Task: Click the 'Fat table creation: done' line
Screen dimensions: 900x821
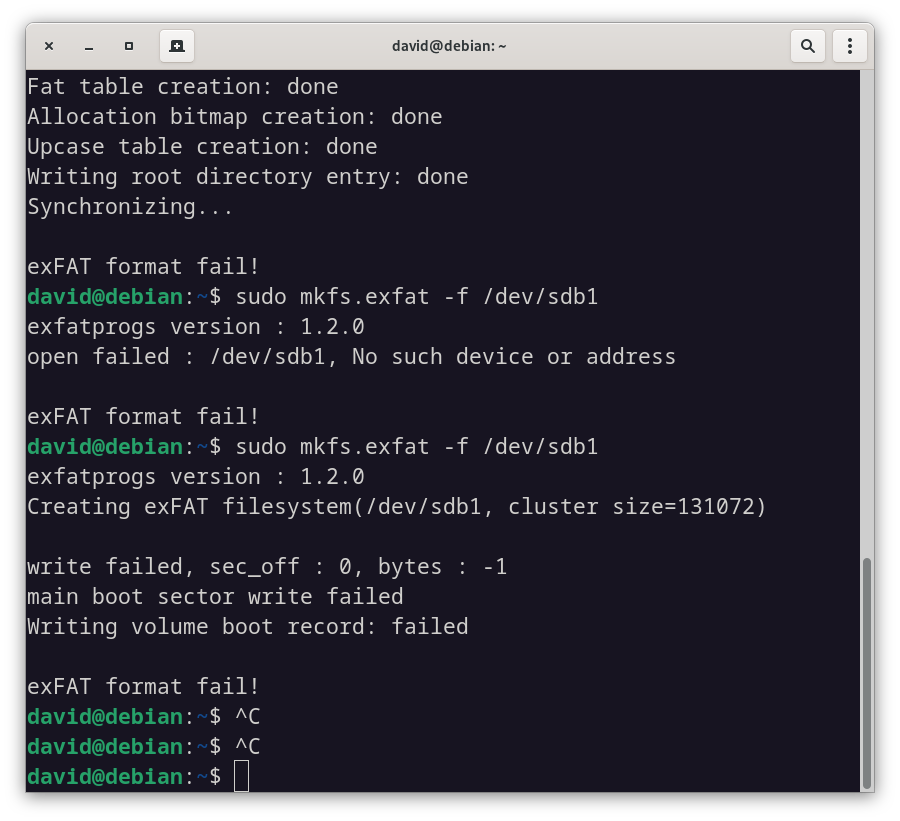Action: point(183,87)
